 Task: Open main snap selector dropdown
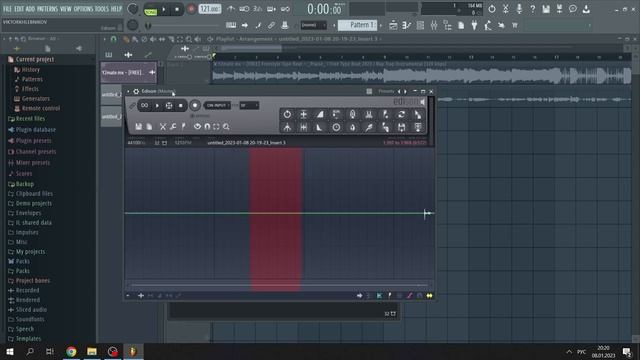coord(313,25)
